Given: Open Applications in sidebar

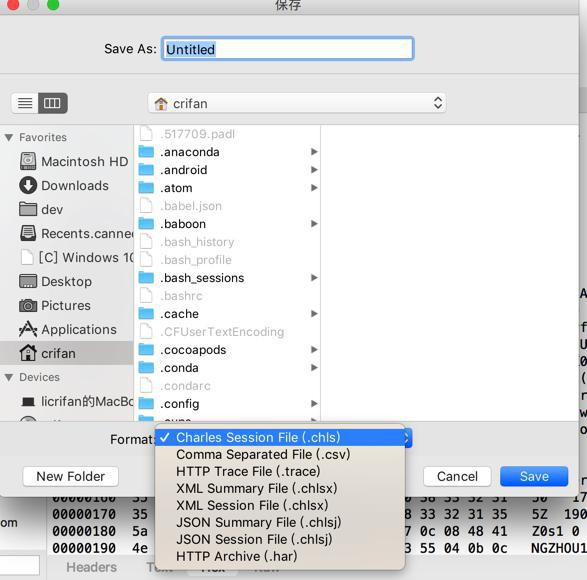Looking at the screenshot, I should pos(68,329).
